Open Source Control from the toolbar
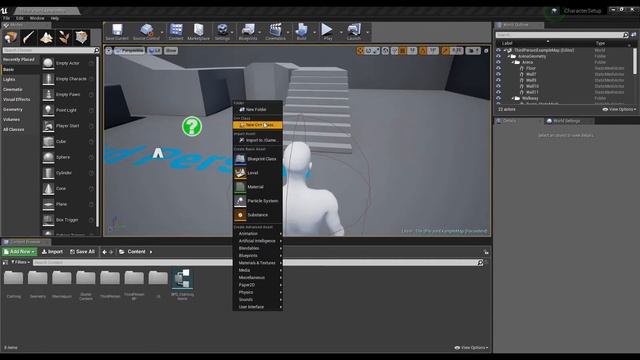Image resolution: width=640 pixels, height=360 pixels. point(147,31)
